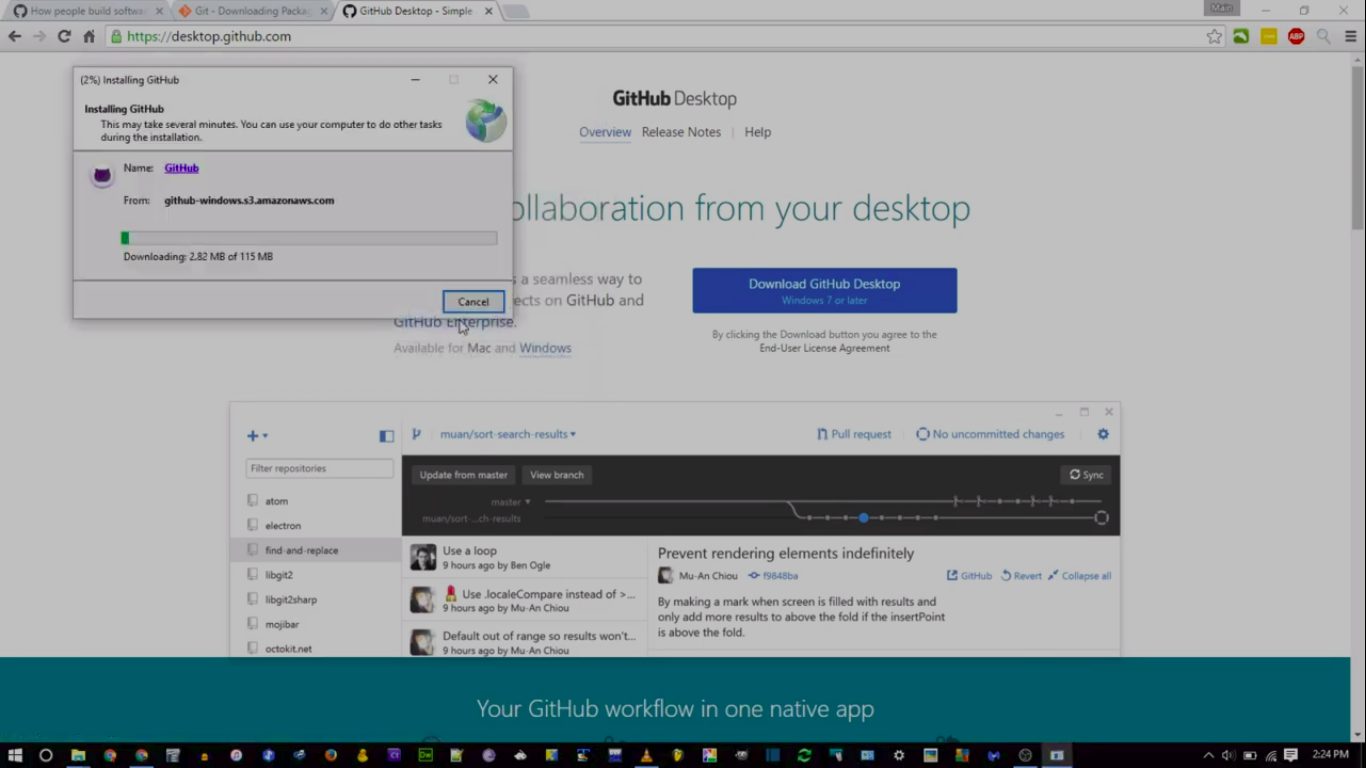Reload the page with the refresh icon
This screenshot has width=1366, height=768.
click(64, 36)
